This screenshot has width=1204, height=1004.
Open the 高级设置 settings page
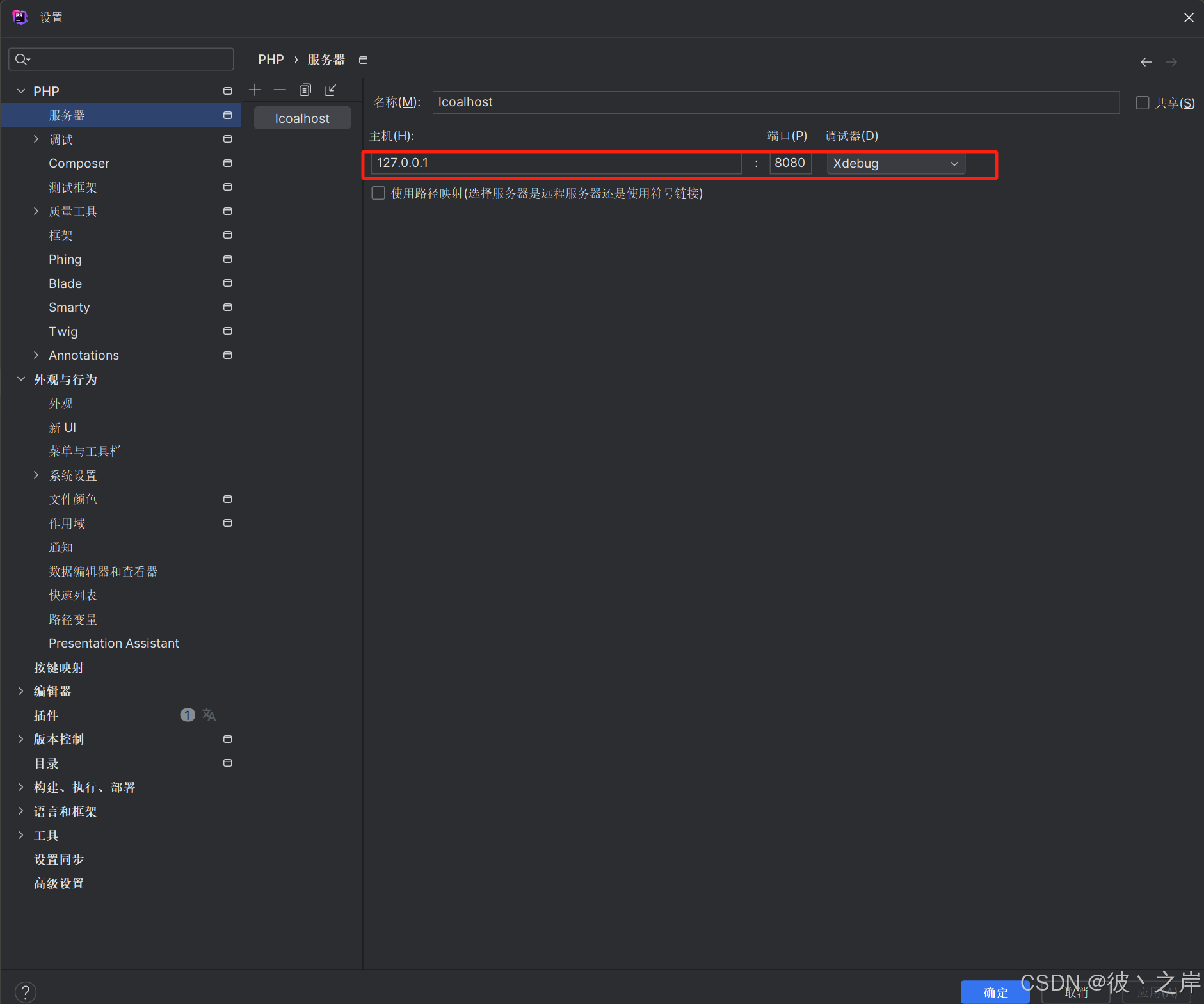(59, 883)
